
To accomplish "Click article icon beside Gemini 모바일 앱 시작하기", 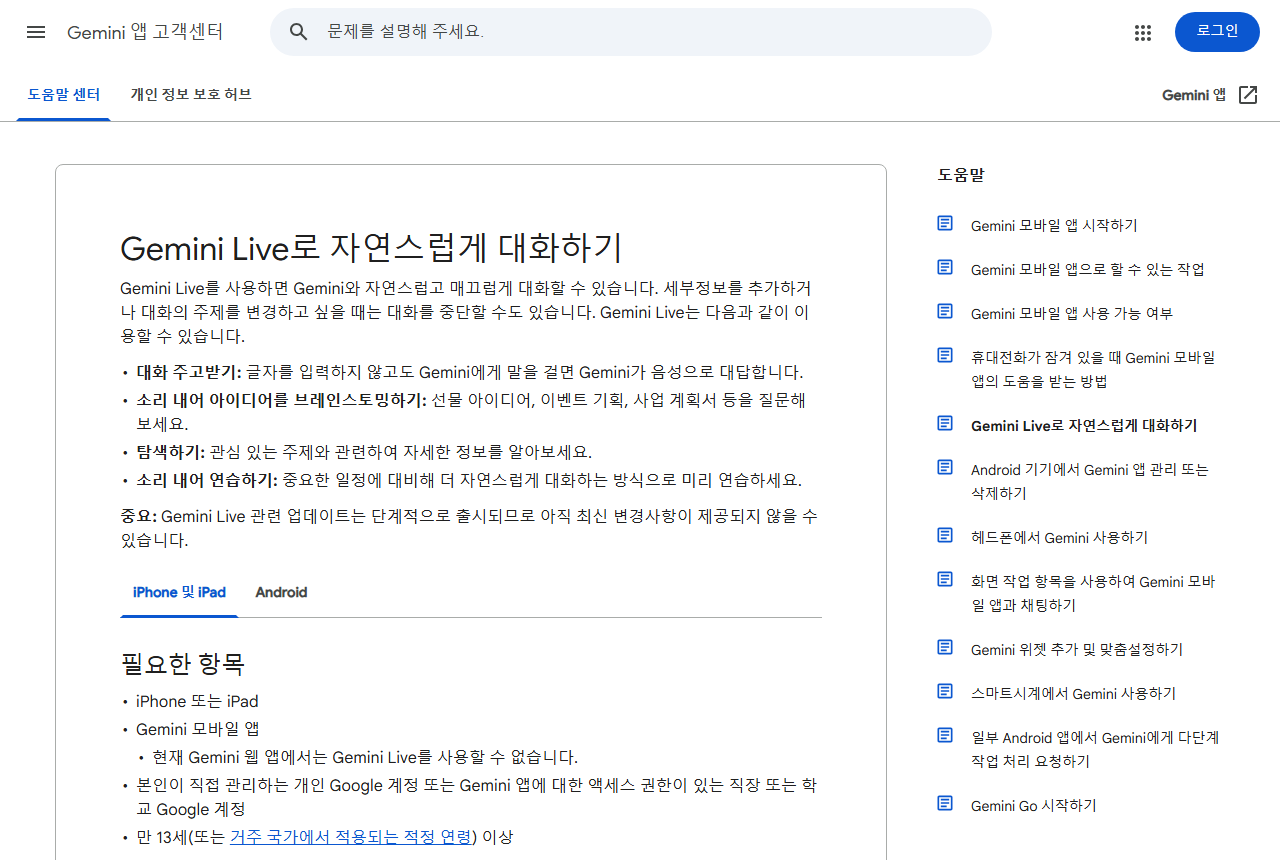I will coord(945,223).
